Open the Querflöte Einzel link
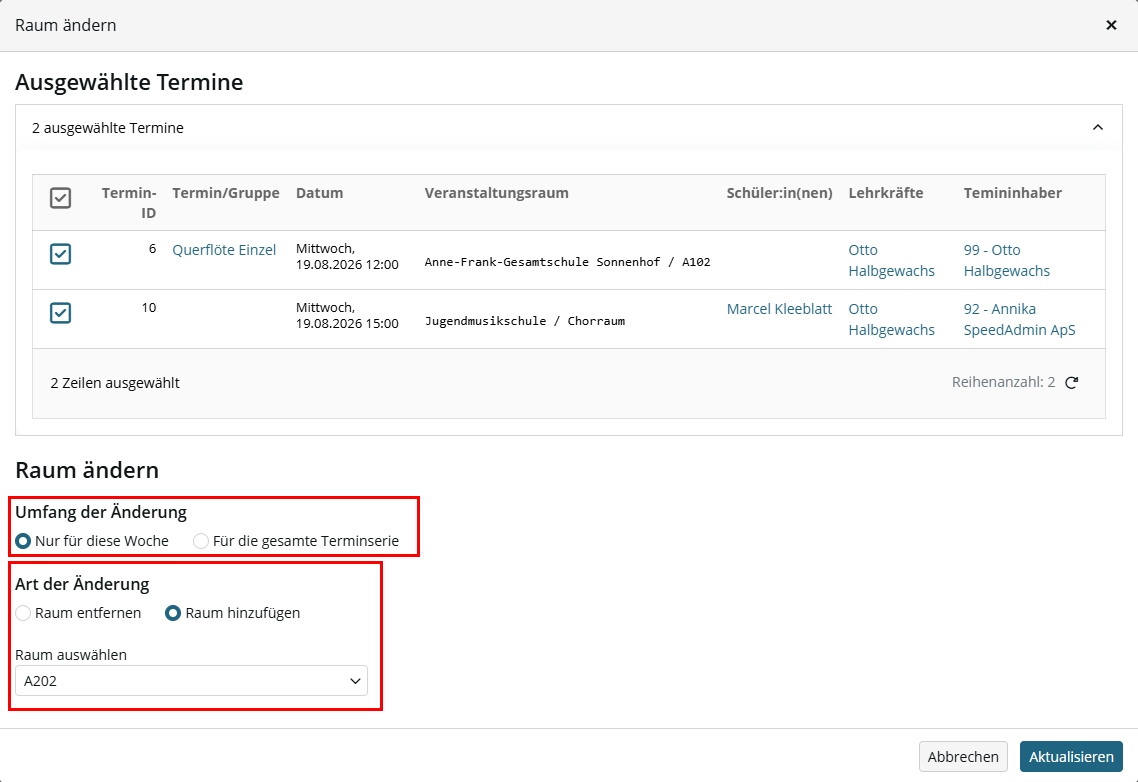The image size is (1138, 782). (224, 250)
